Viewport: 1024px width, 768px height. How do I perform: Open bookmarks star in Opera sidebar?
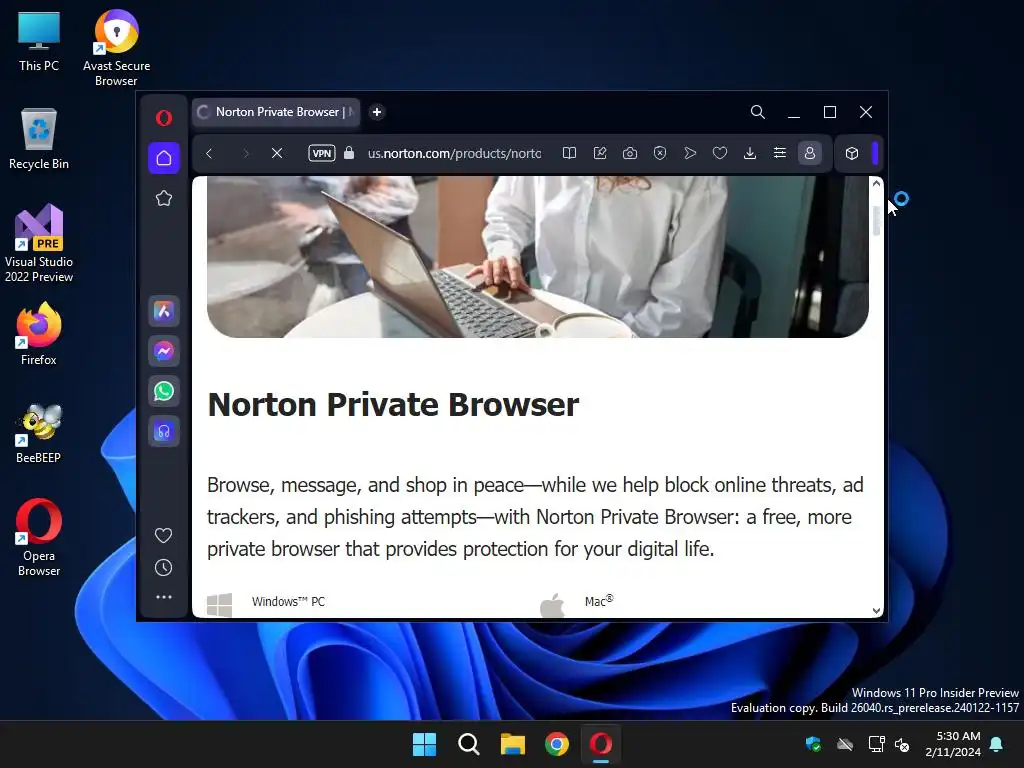[x=164, y=198]
